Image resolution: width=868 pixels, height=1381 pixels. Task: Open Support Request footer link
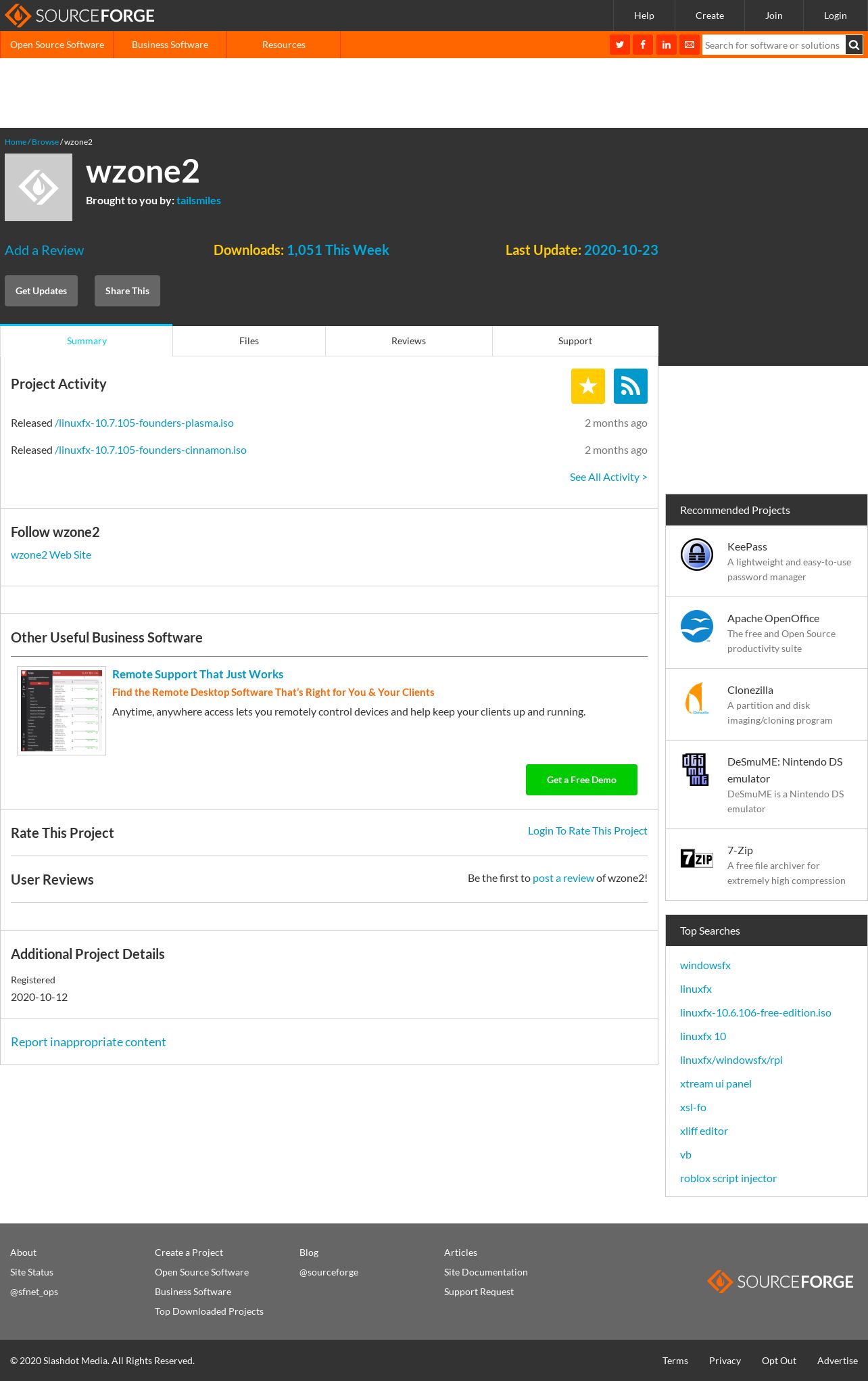click(479, 1292)
